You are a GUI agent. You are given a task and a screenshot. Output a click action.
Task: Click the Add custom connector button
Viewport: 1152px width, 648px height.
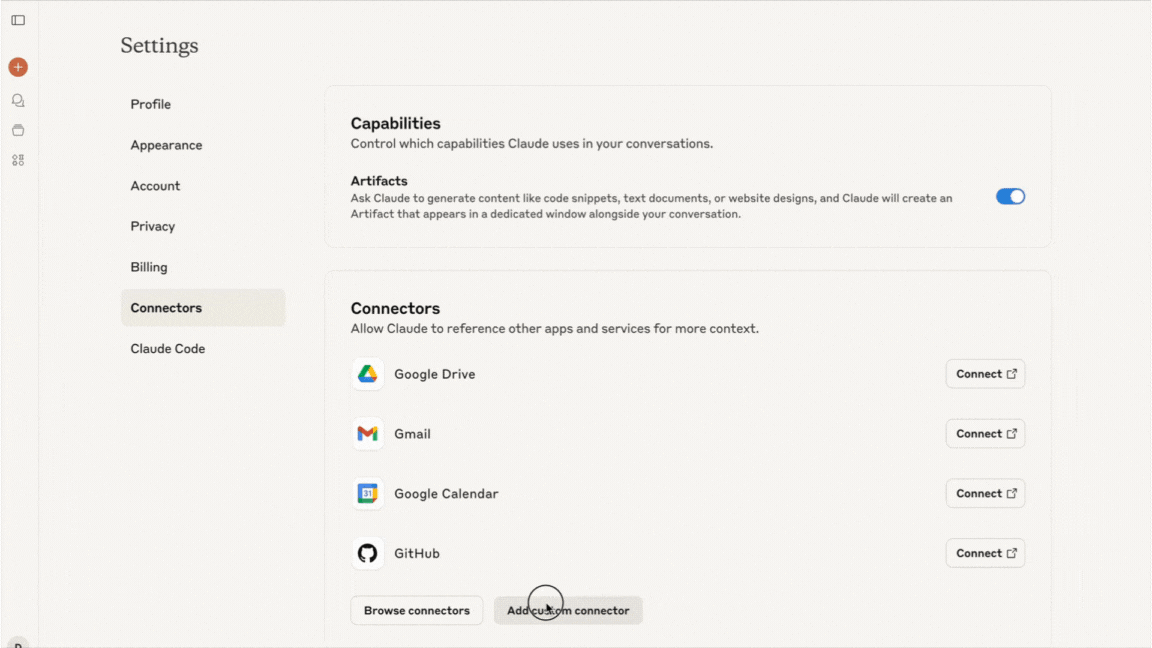pyautogui.click(x=568, y=610)
